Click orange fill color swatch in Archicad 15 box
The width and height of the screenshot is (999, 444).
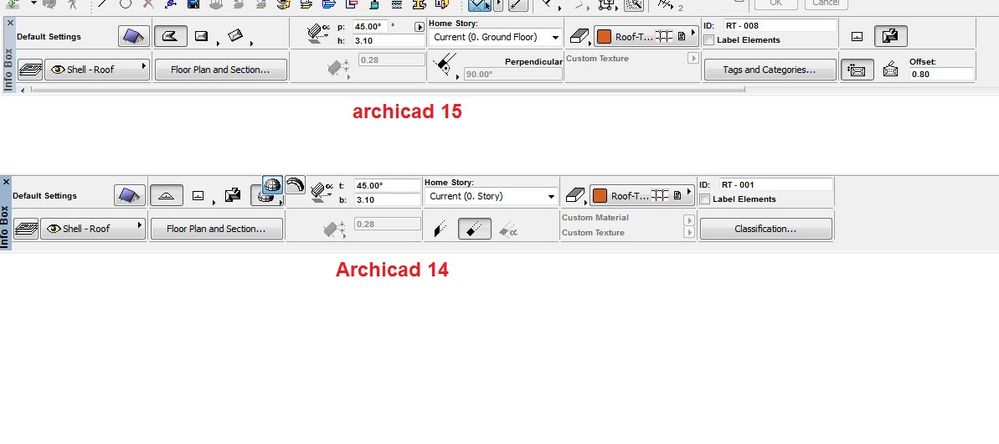[x=604, y=37]
